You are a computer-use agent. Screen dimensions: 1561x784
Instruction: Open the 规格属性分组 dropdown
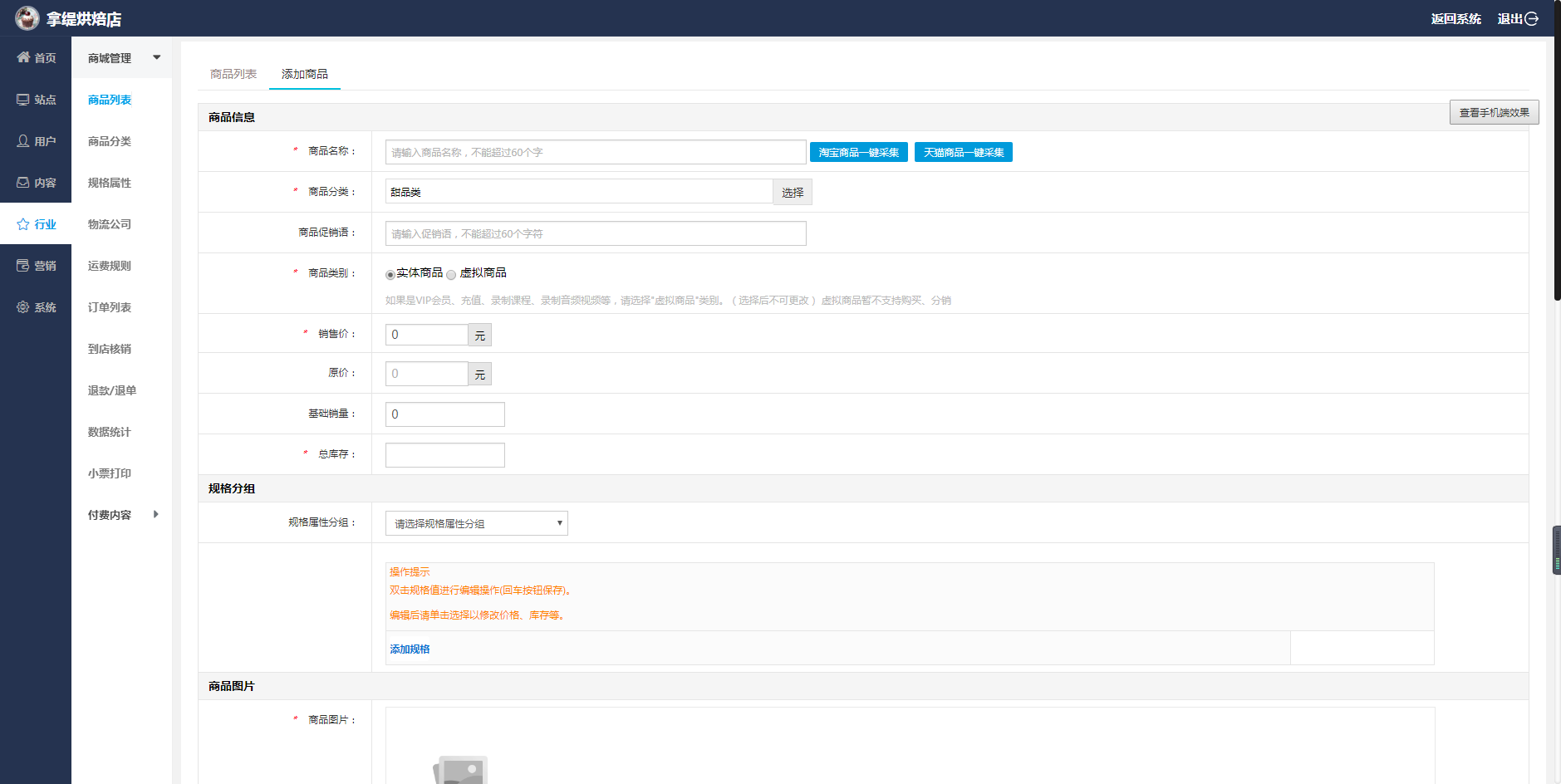(477, 523)
